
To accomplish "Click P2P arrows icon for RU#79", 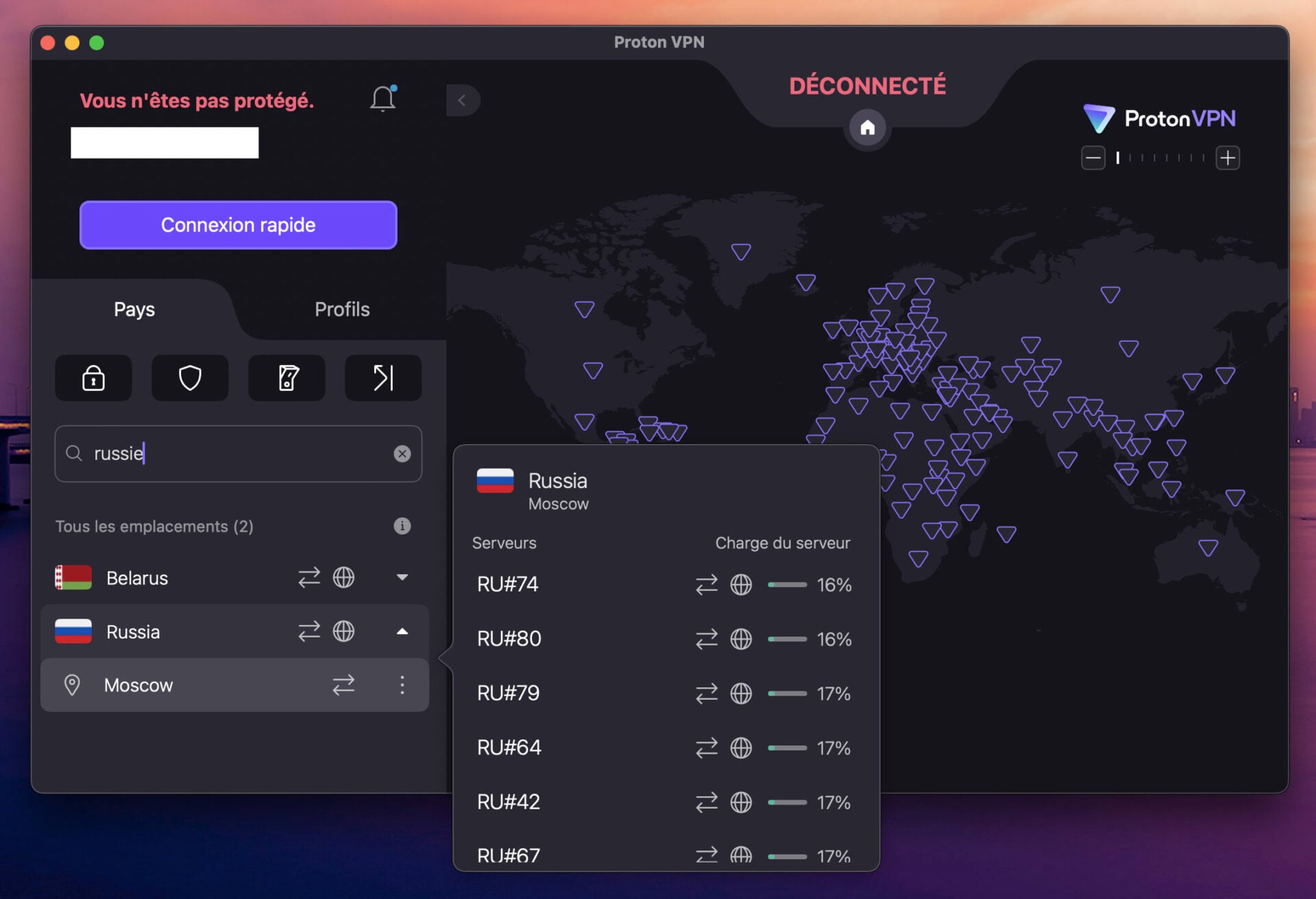I will coord(707,693).
